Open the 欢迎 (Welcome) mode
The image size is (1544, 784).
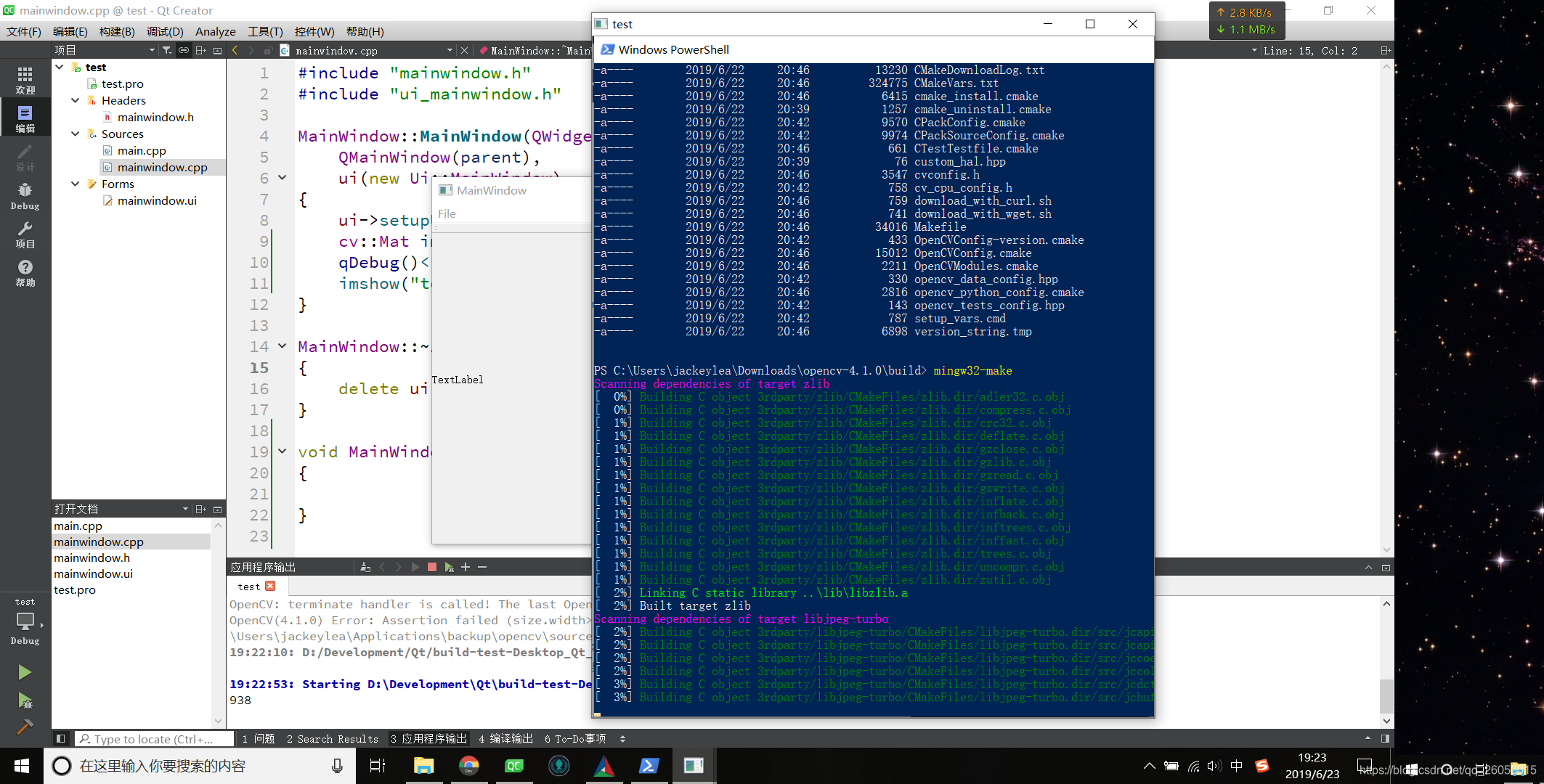click(25, 80)
